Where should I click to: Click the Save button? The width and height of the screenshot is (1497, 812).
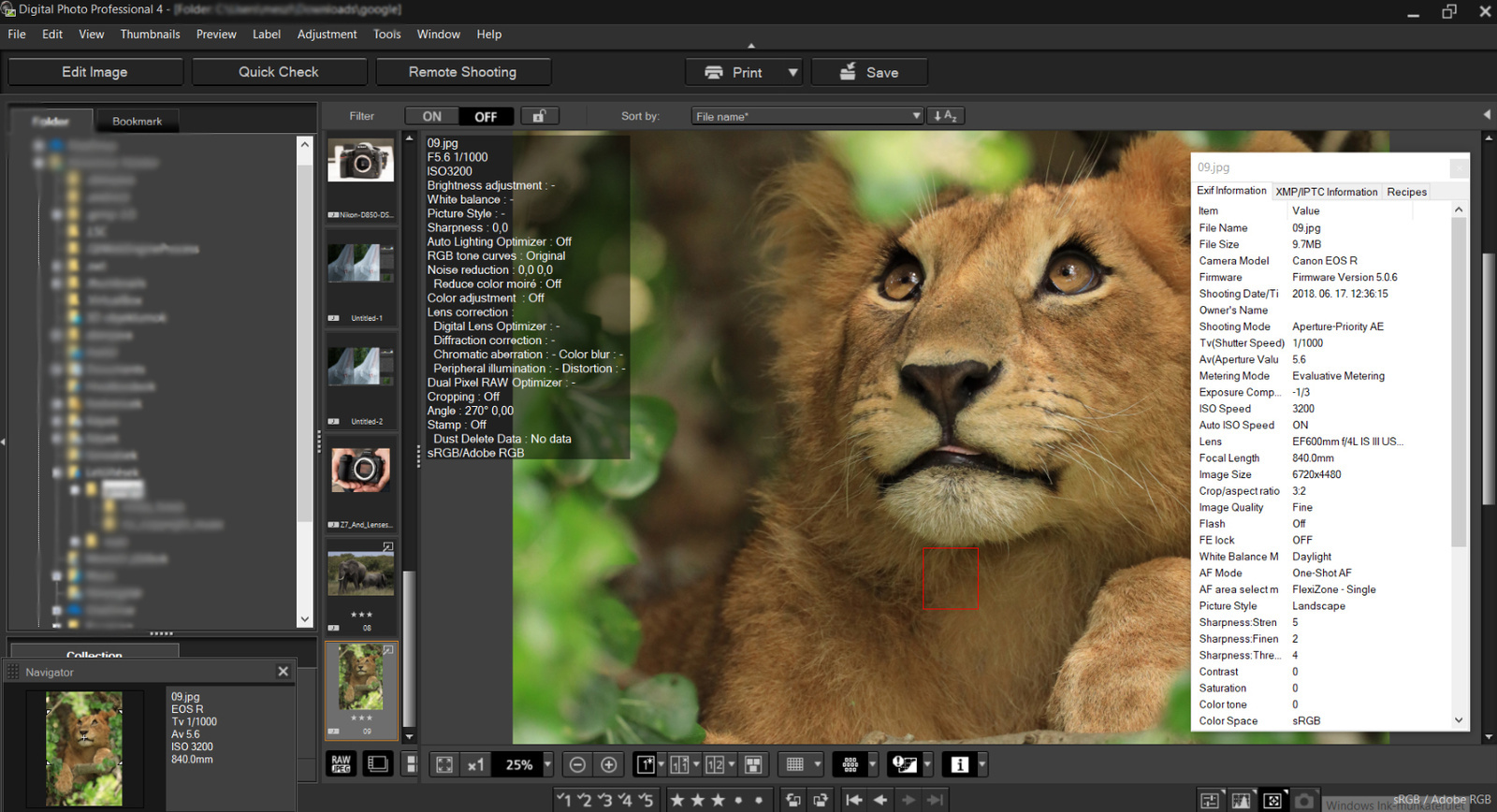tap(869, 72)
